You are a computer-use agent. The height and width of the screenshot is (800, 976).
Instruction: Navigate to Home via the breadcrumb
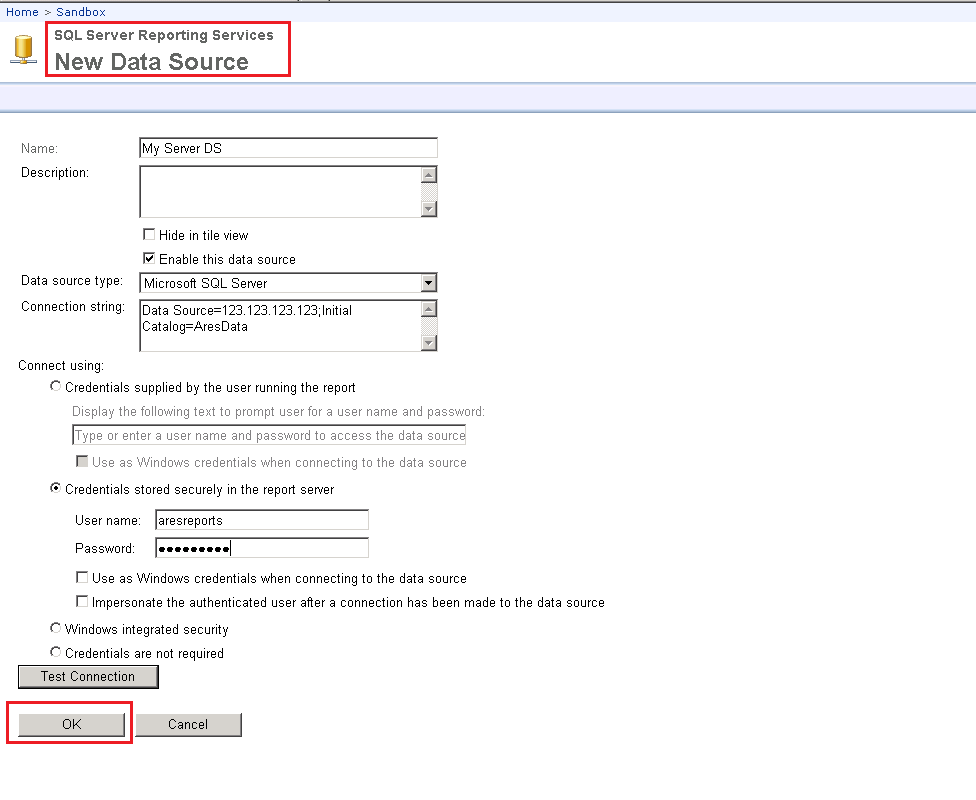click(21, 11)
